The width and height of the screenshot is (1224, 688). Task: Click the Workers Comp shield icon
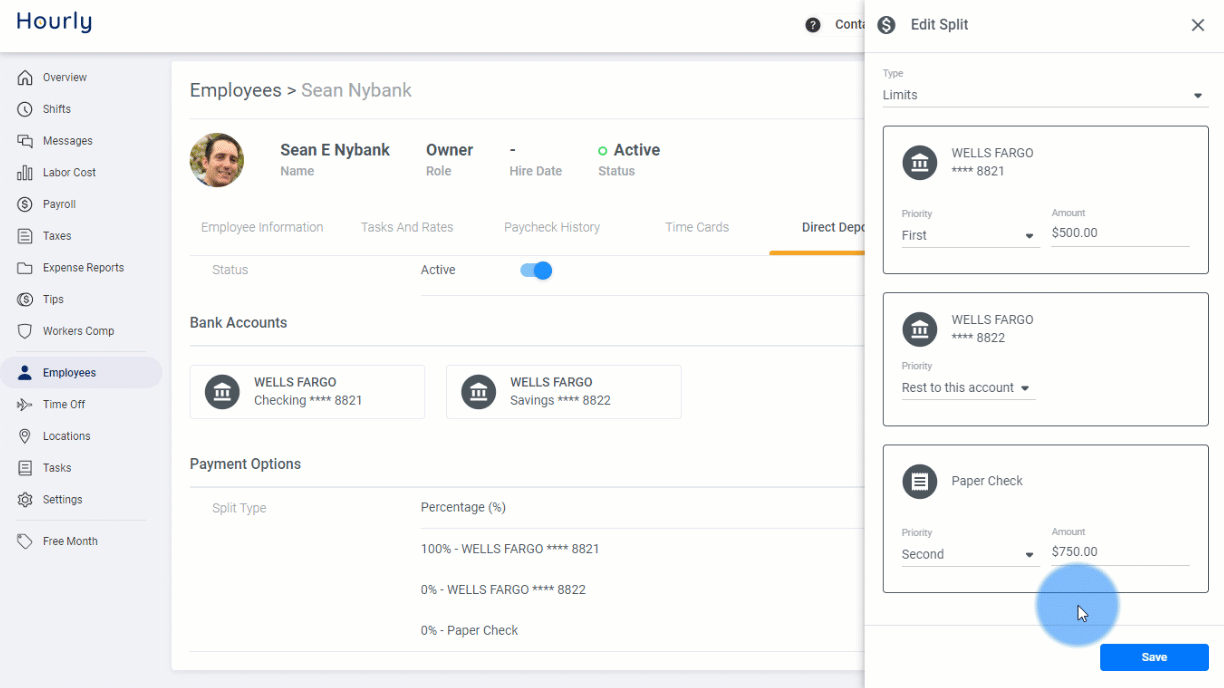tap(25, 331)
